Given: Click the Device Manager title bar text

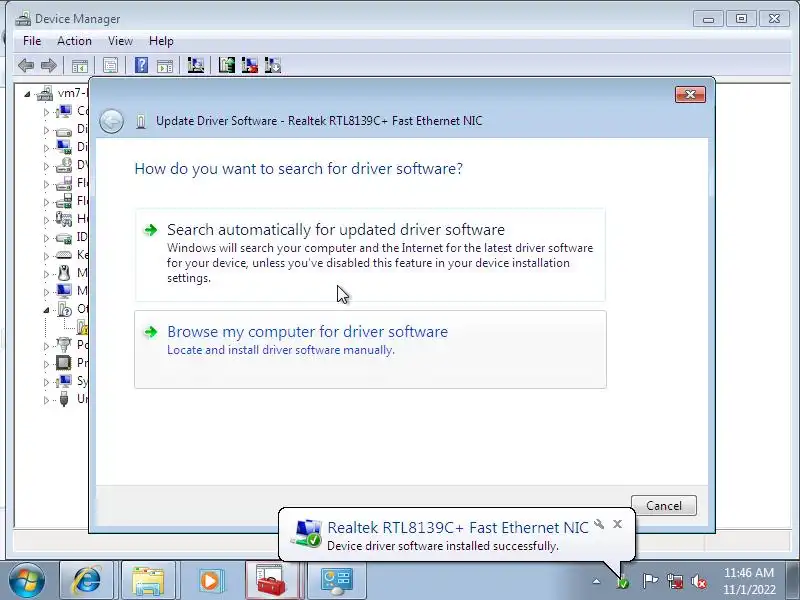Looking at the screenshot, I should click(78, 19).
